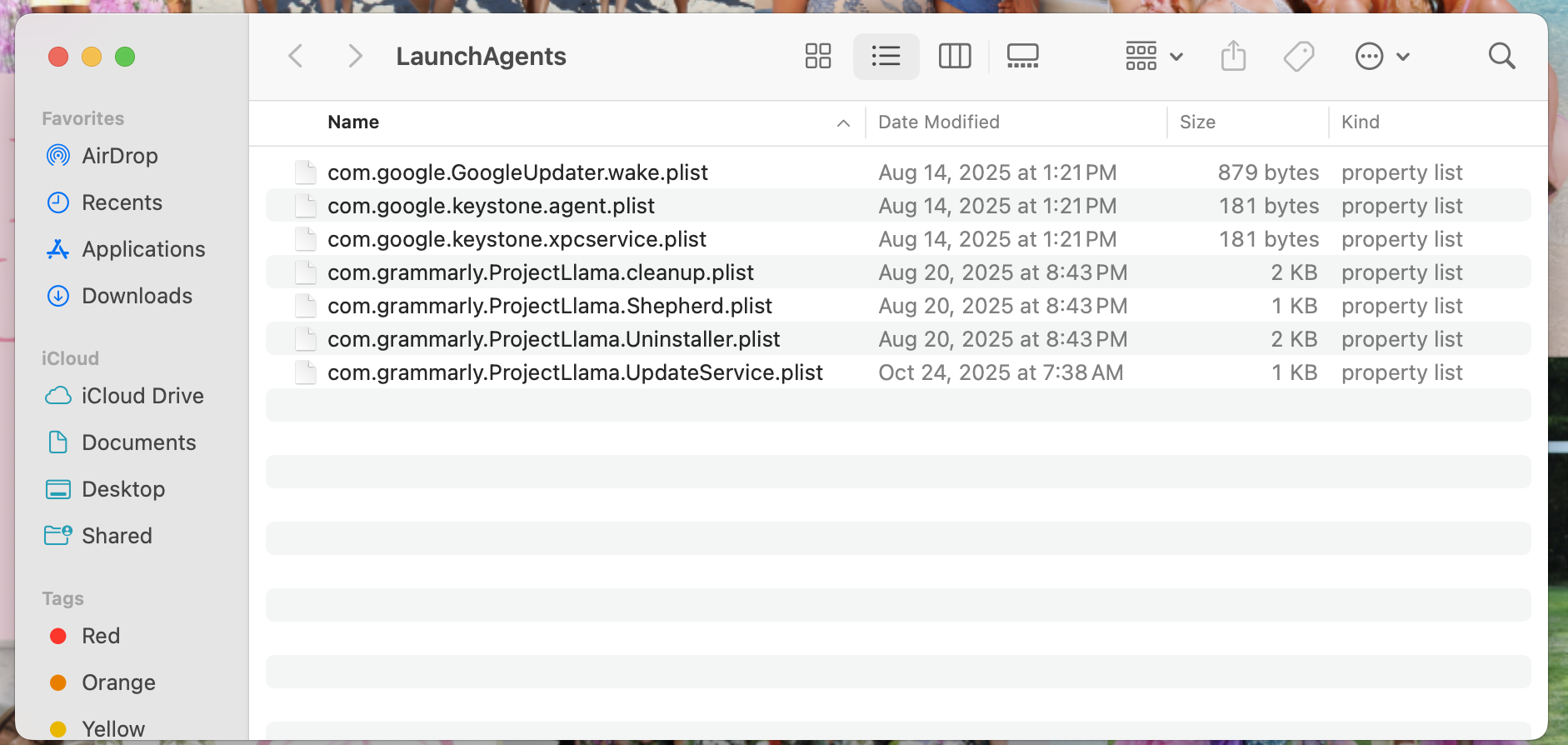Select the ProjectLlama.Uninstaller.plist file
The width and height of the screenshot is (1568, 745).
pyautogui.click(x=553, y=339)
